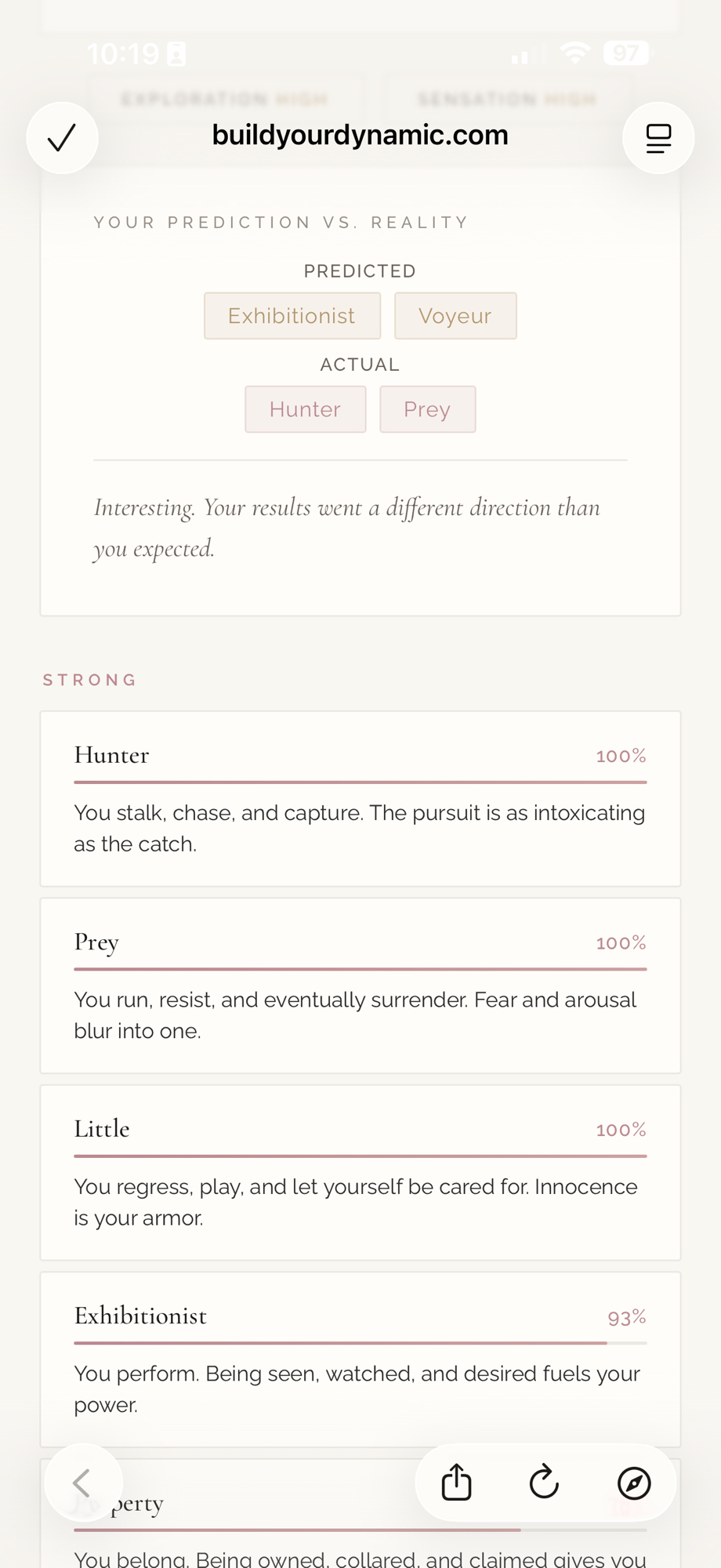Open the reader/page menu icon
Screen dimensions: 721x1568
tap(658, 138)
